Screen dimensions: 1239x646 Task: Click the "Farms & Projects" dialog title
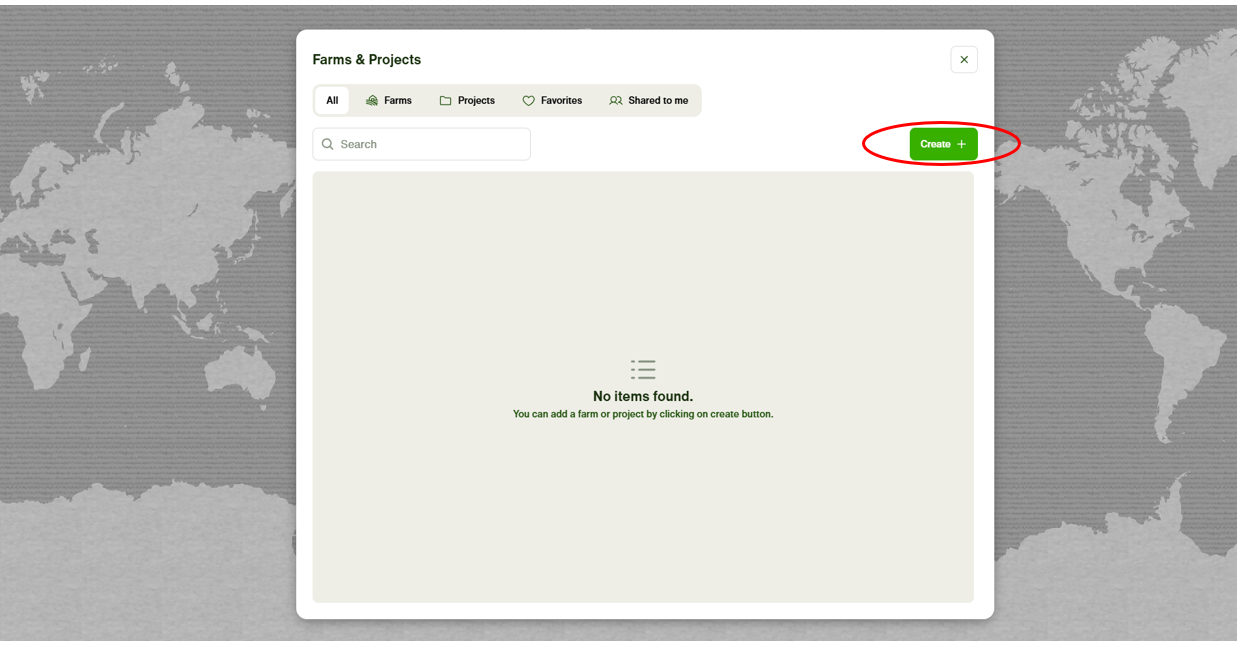(367, 60)
